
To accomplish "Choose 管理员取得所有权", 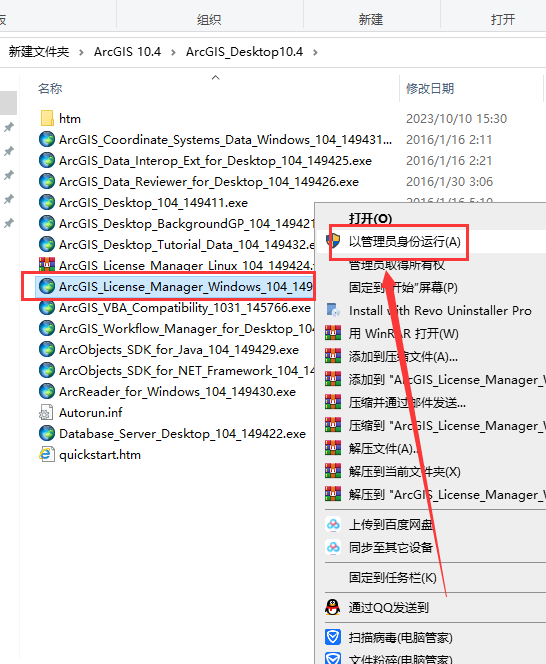I will [x=396, y=265].
